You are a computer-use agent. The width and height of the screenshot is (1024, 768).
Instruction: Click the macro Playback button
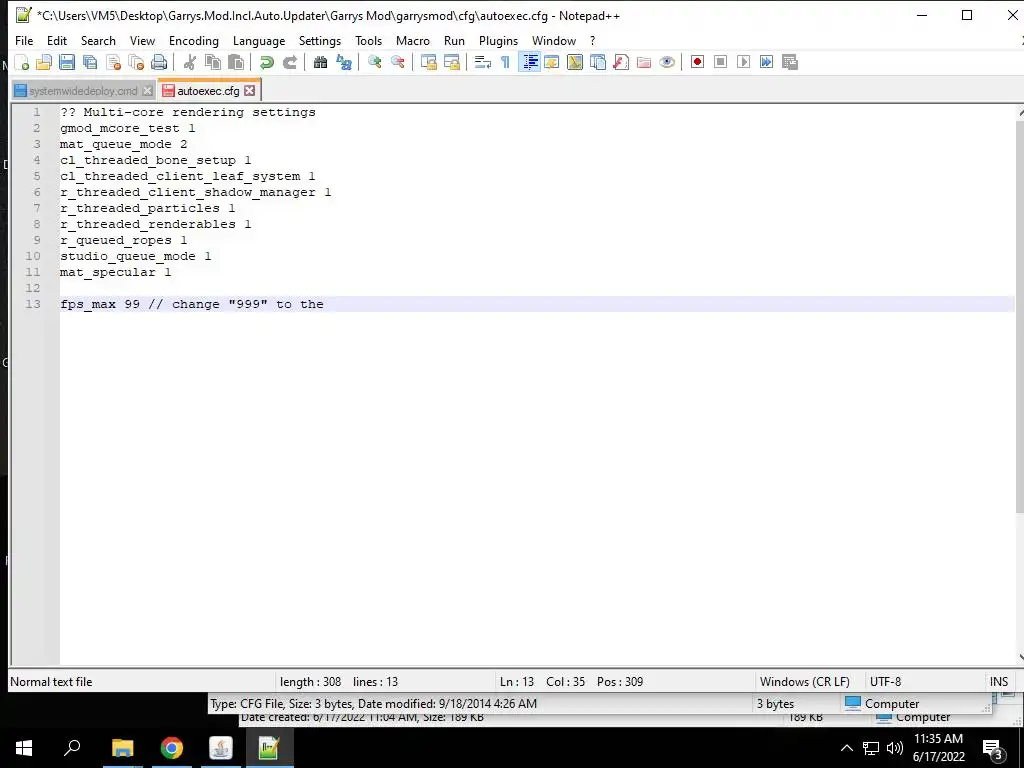(x=743, y=62)
